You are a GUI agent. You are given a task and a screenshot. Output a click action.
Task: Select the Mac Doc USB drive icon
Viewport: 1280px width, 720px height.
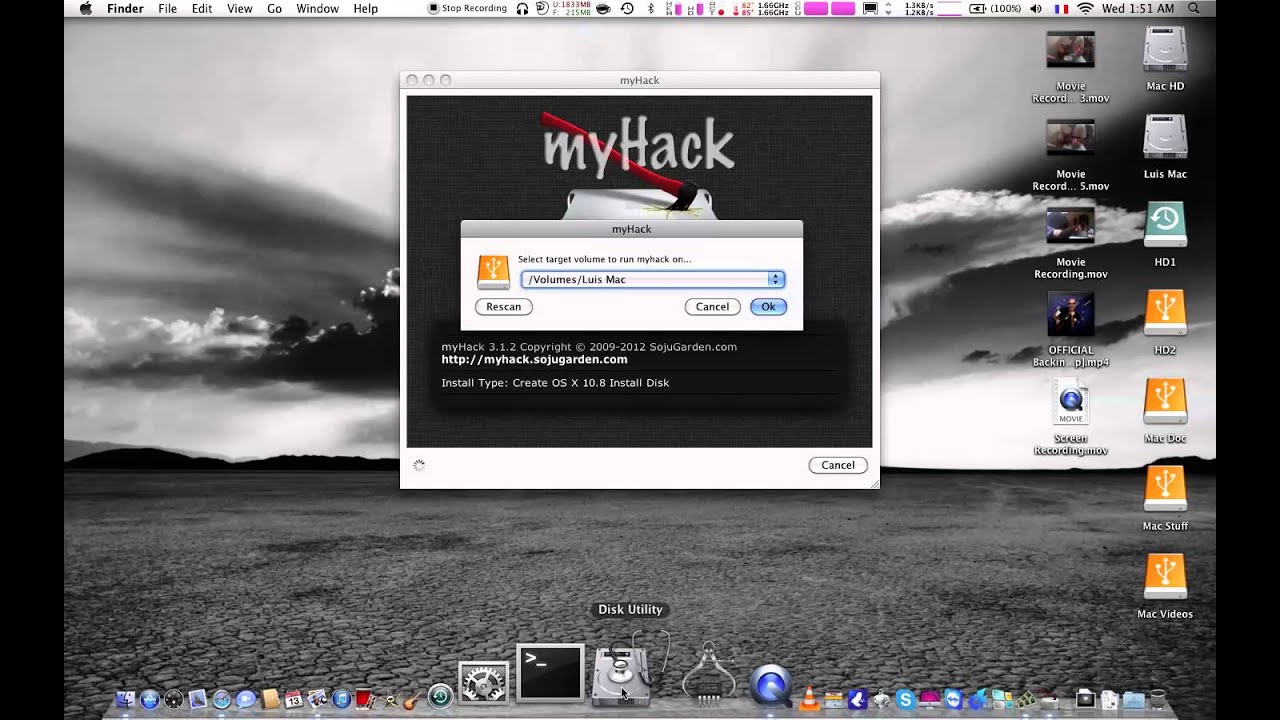point(1165,402)
